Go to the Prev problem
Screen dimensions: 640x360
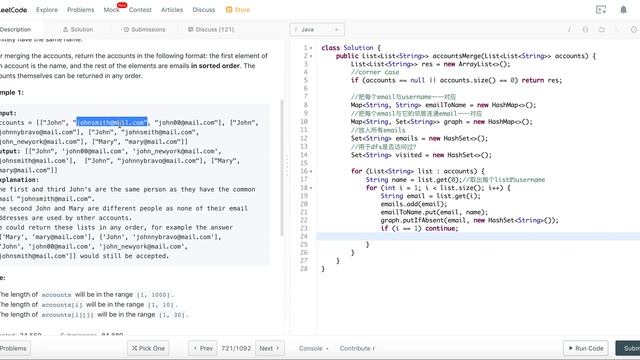203,348
